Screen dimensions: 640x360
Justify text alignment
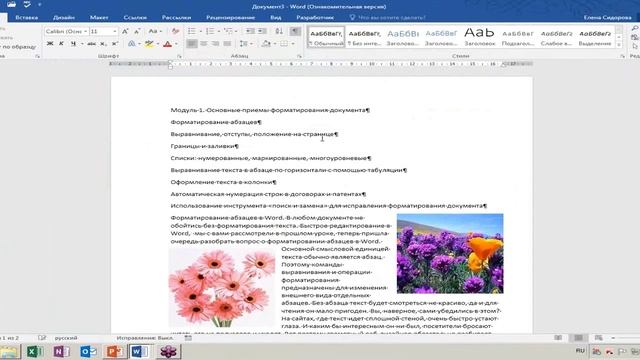coord(227,44)
